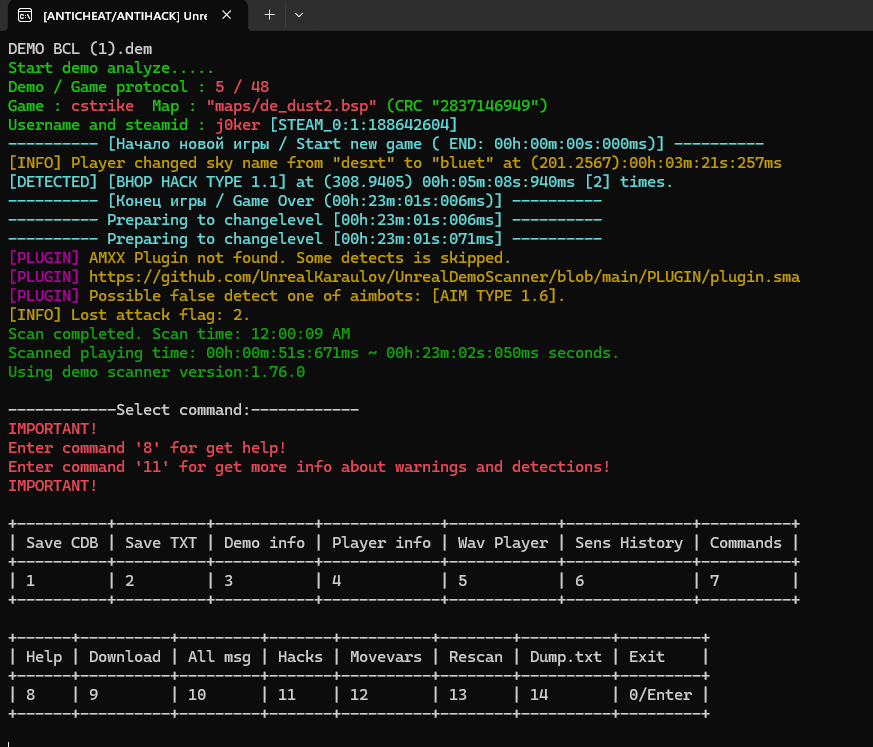Viewport: 873px width, 747px height.
Task: Click the plugin.sma GitHub URL
Action: (x=444, y=277)
